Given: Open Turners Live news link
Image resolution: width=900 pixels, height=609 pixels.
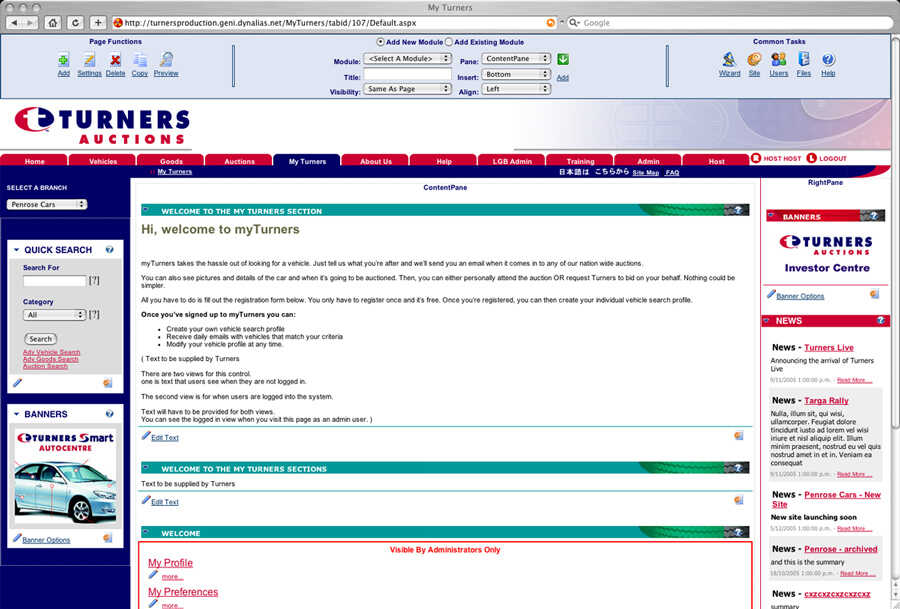Looking at the screenshot, I should 829,347.
